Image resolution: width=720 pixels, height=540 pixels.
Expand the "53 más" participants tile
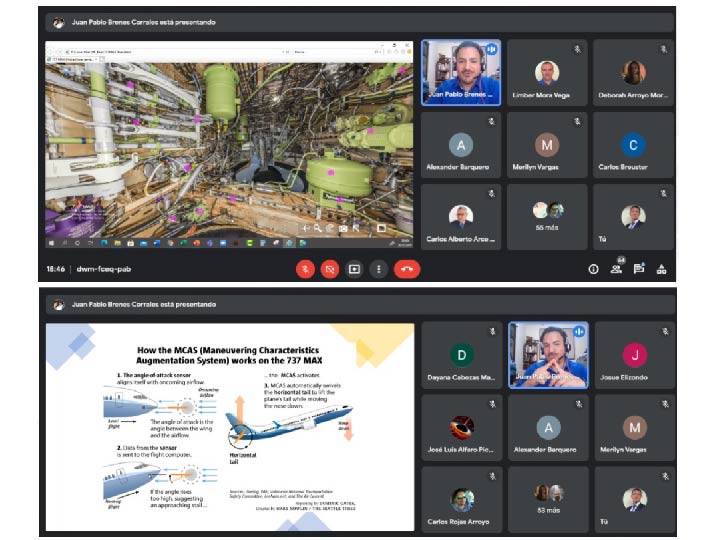click(547, 498)
